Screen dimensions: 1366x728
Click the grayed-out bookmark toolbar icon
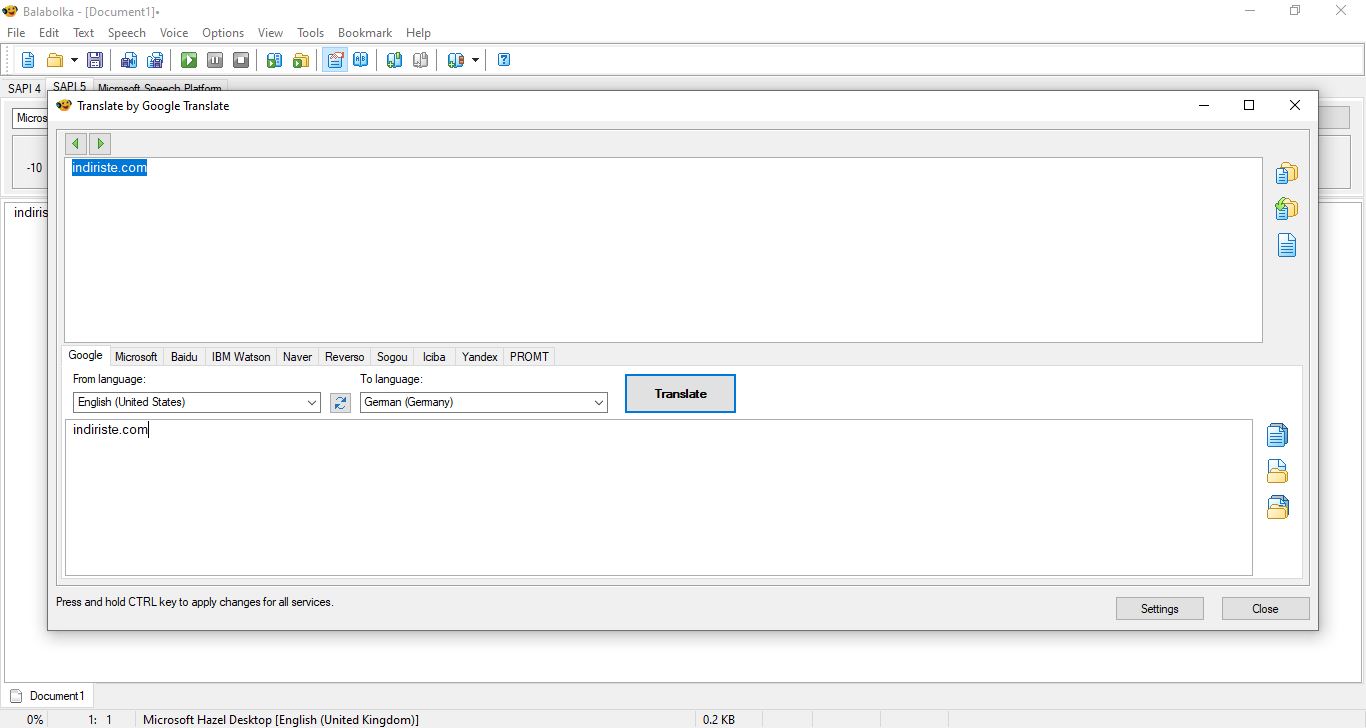(x=421, y=60)
